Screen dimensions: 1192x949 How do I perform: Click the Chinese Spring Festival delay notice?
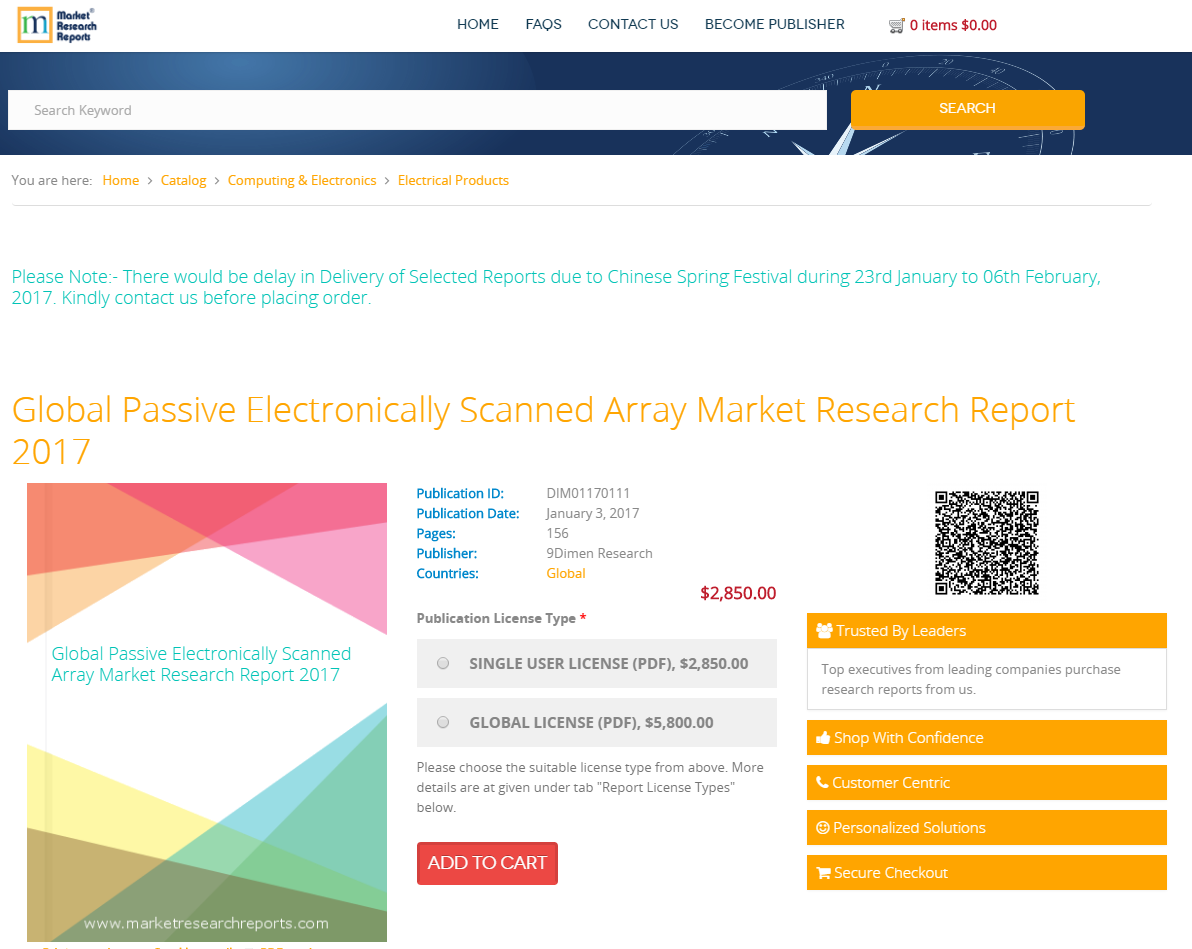[556, 287]
